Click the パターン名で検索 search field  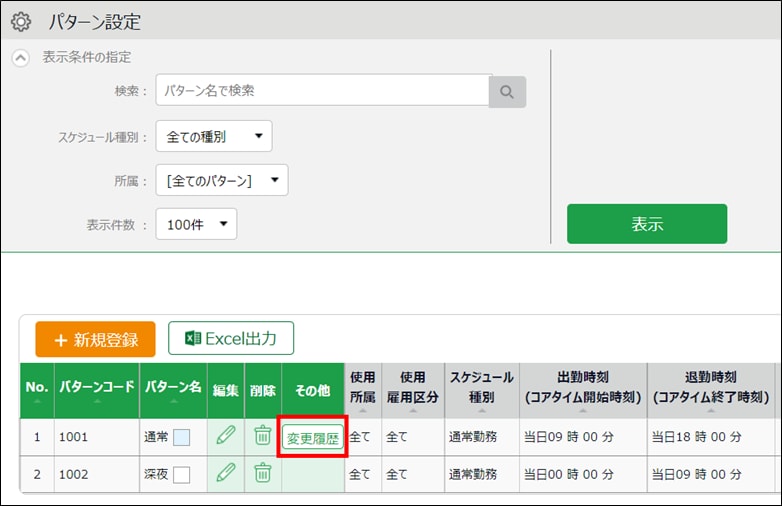pyautogui.click(x=321, y=90)
